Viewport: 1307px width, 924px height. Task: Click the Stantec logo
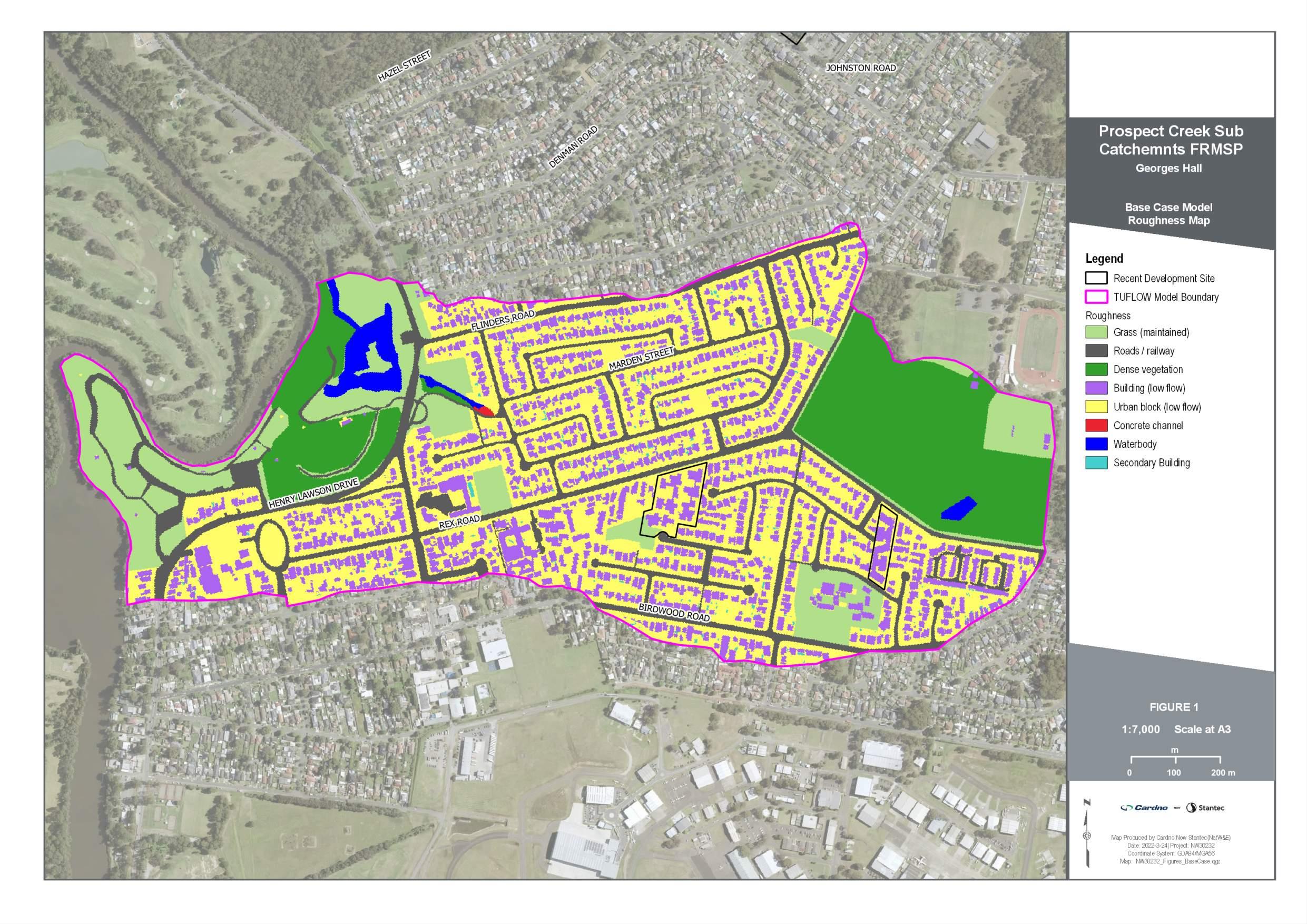[1205, 807]
